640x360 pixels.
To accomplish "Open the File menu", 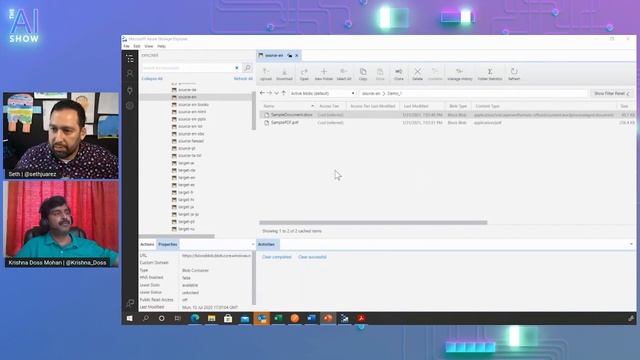I will 127,47.
